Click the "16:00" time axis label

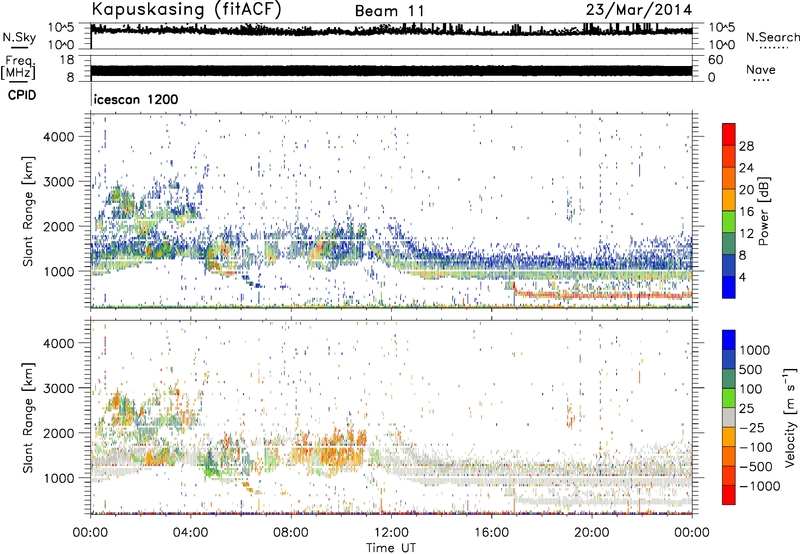[491, 533]
